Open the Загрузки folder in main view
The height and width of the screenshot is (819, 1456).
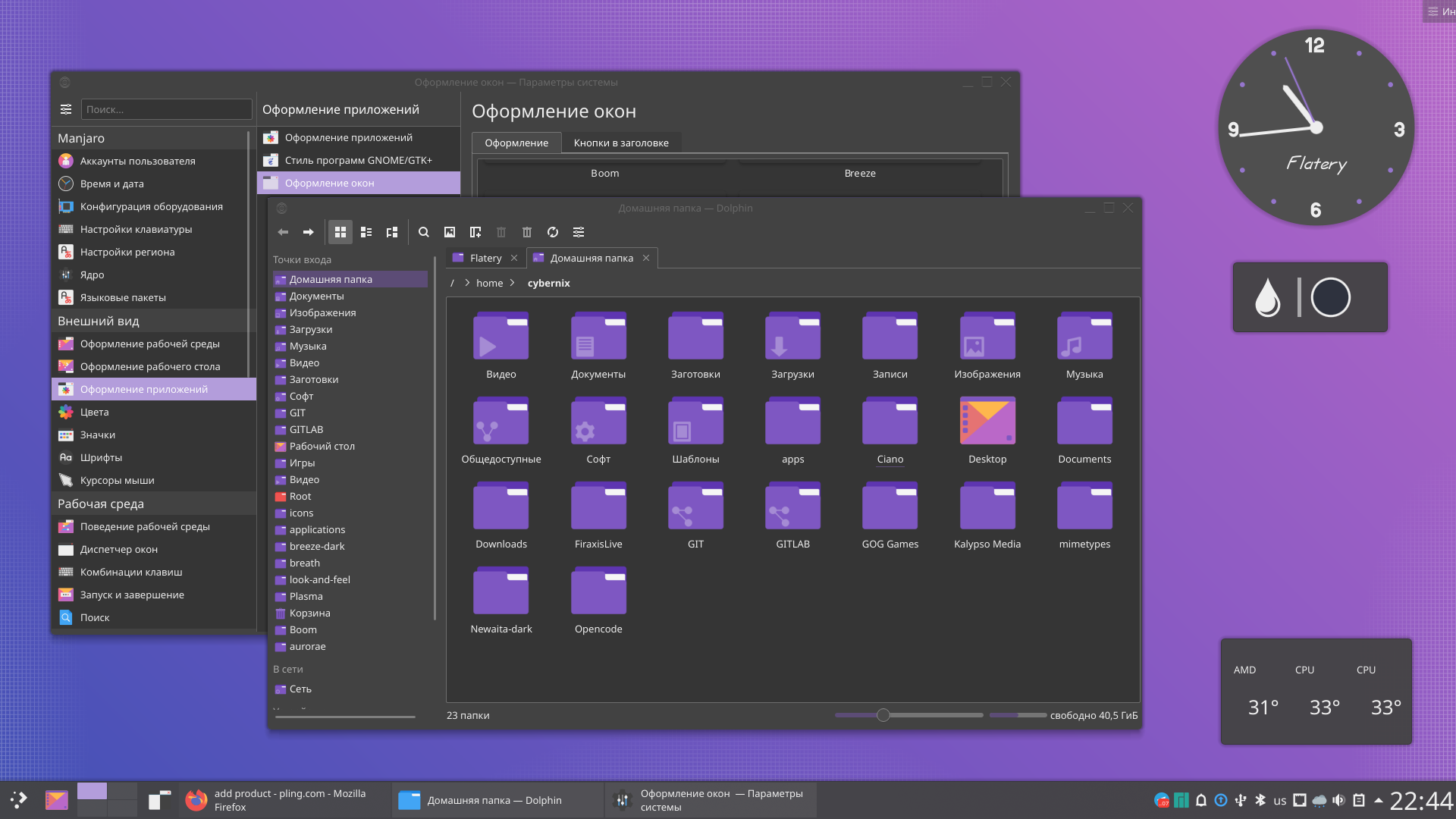pos(792,336)
